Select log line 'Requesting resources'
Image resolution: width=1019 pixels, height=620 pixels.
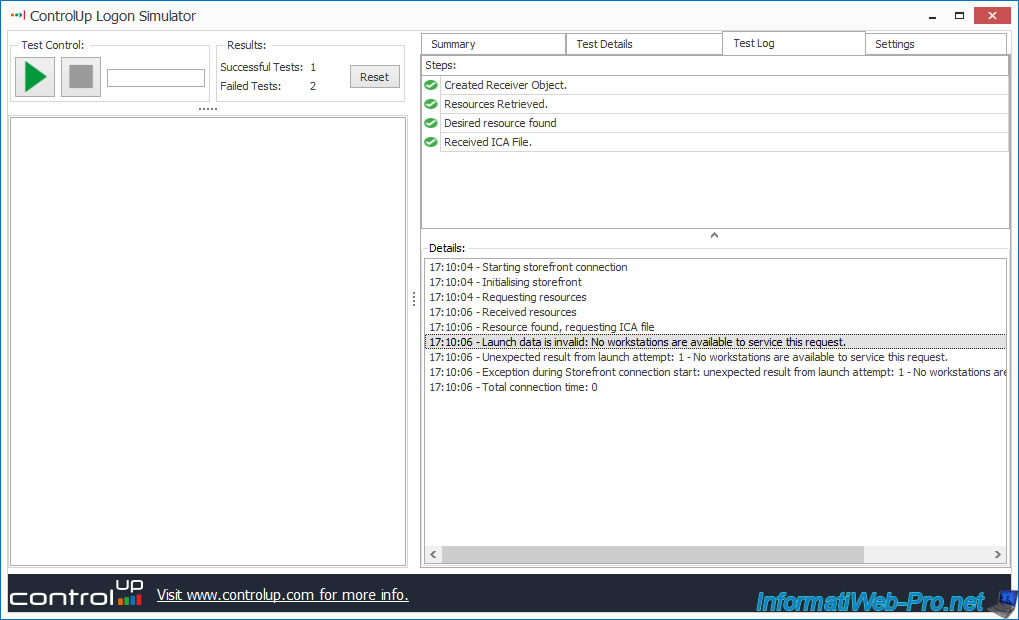coord(715,297)
